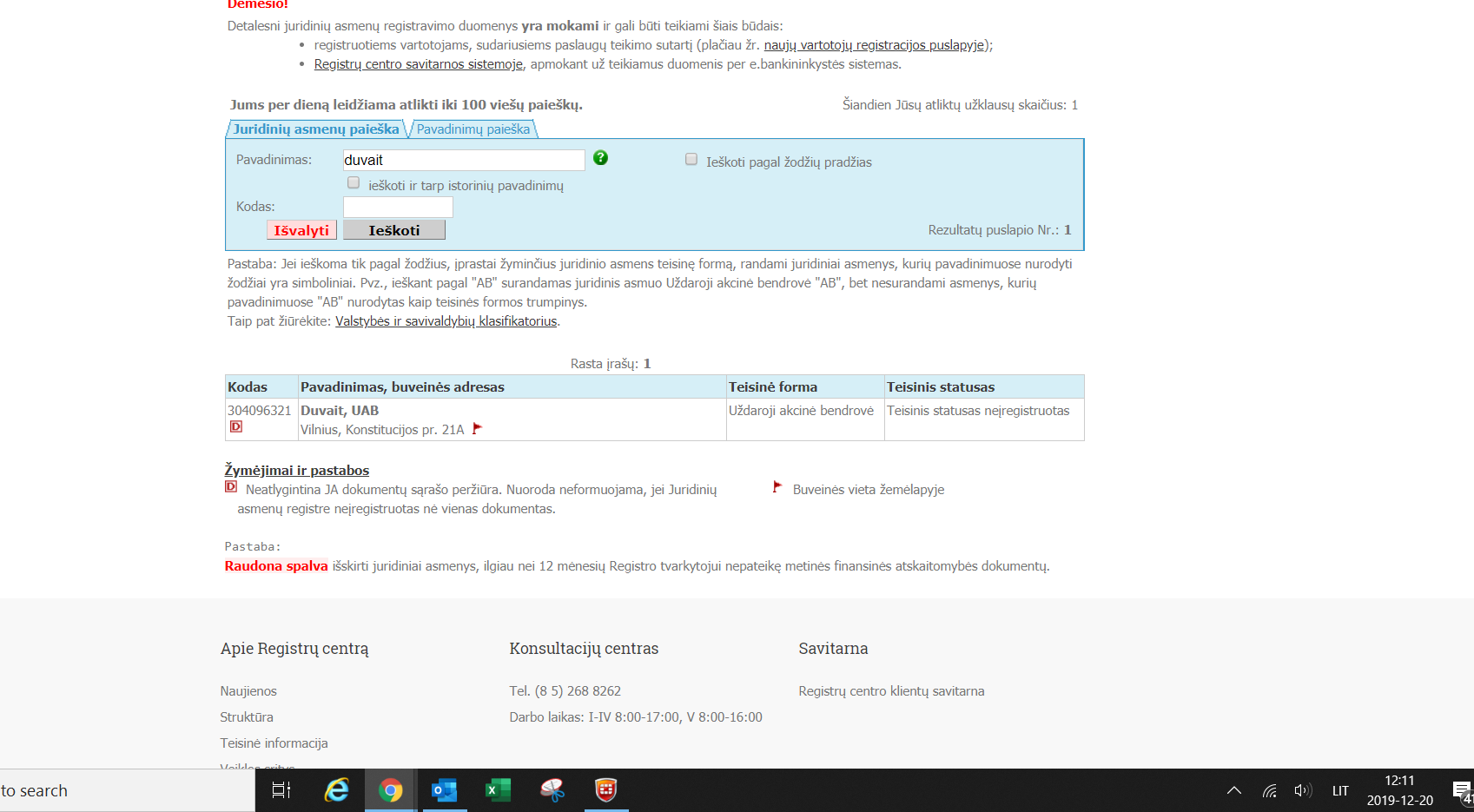The image size is (1474, 812).
Task: Open documents list icon under code 304096321
Action: coord(236,427)
